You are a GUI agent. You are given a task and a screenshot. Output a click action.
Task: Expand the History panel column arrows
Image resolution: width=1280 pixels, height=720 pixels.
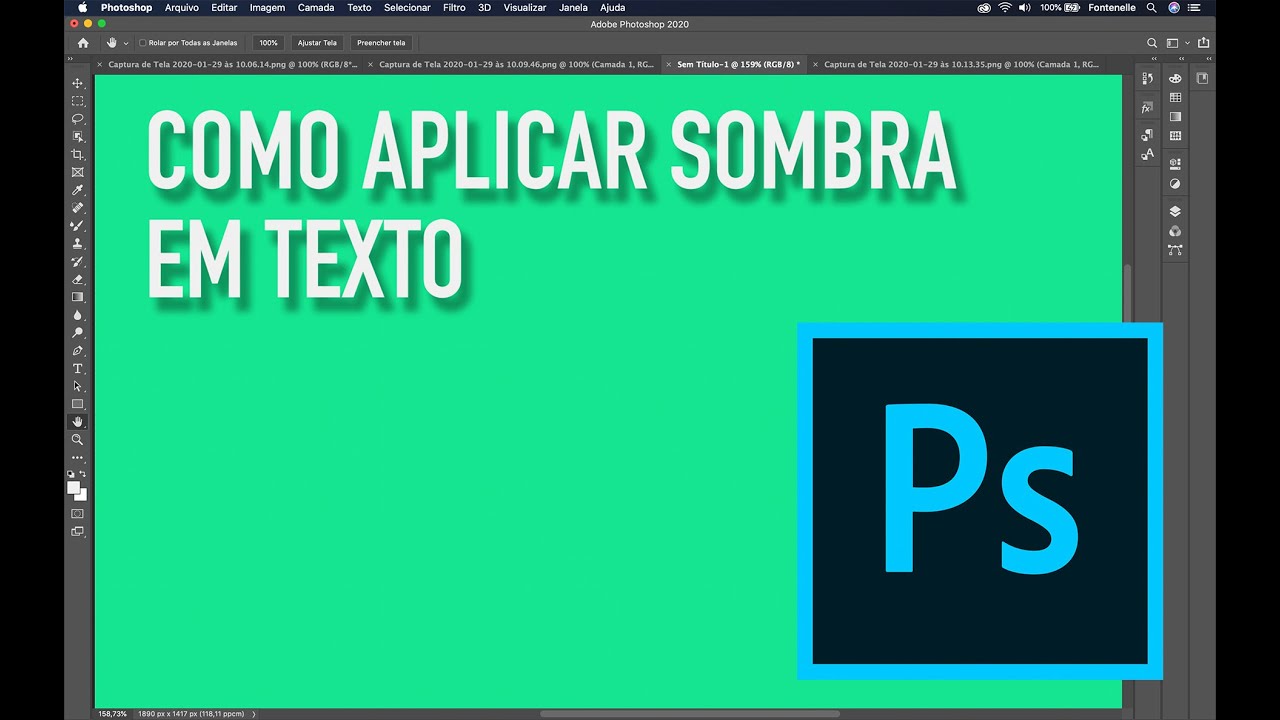[1155, 60]
